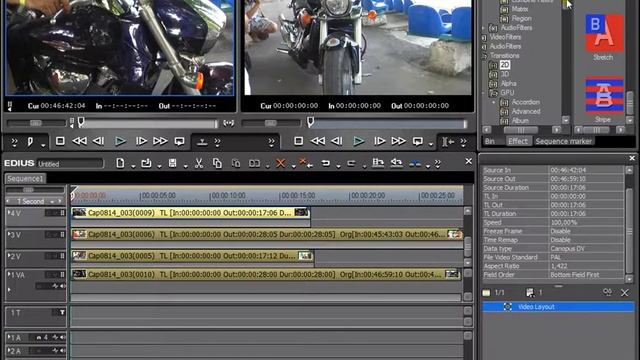Toggle the waveform display on the 1 VA track
Viewport: 640px width, 360px height.
point(55,286)
